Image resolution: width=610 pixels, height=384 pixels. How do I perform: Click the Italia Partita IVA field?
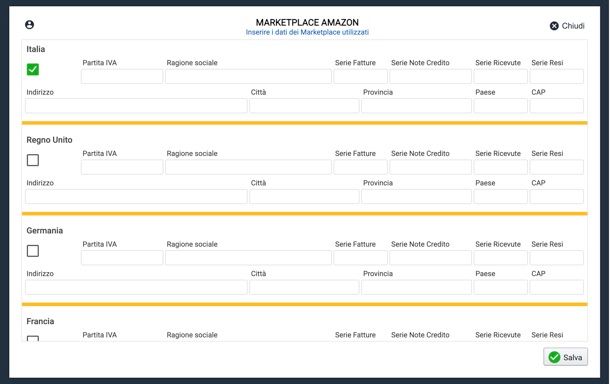[122, 76]
